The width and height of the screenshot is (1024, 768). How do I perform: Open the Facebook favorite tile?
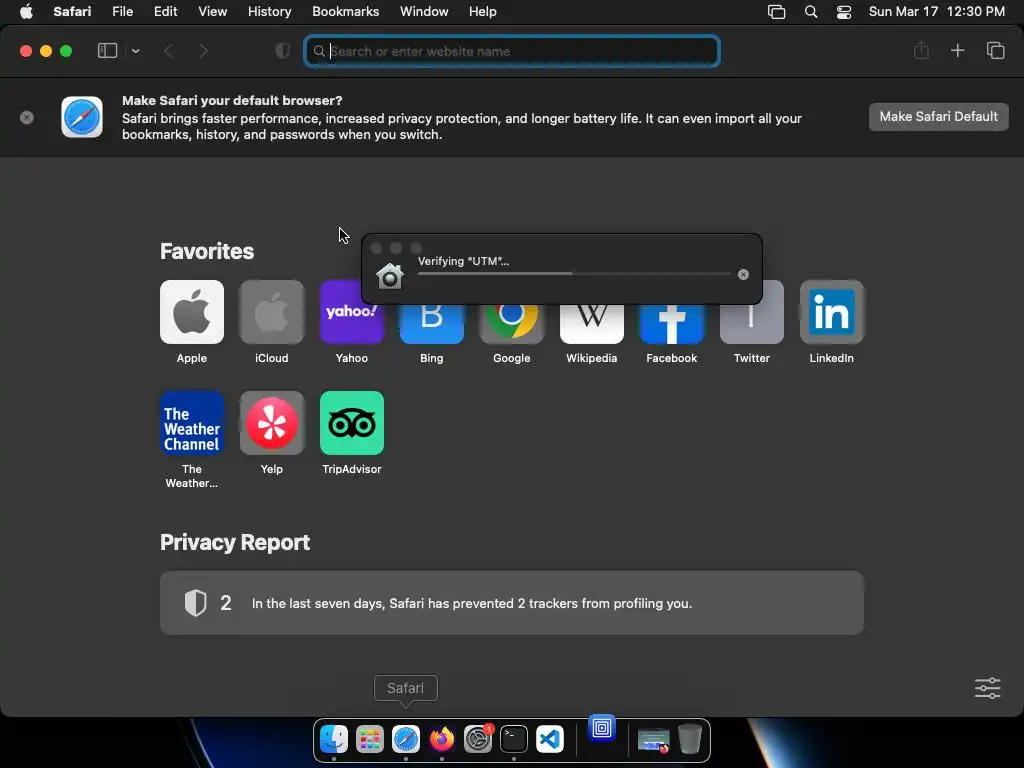[671, 324]
